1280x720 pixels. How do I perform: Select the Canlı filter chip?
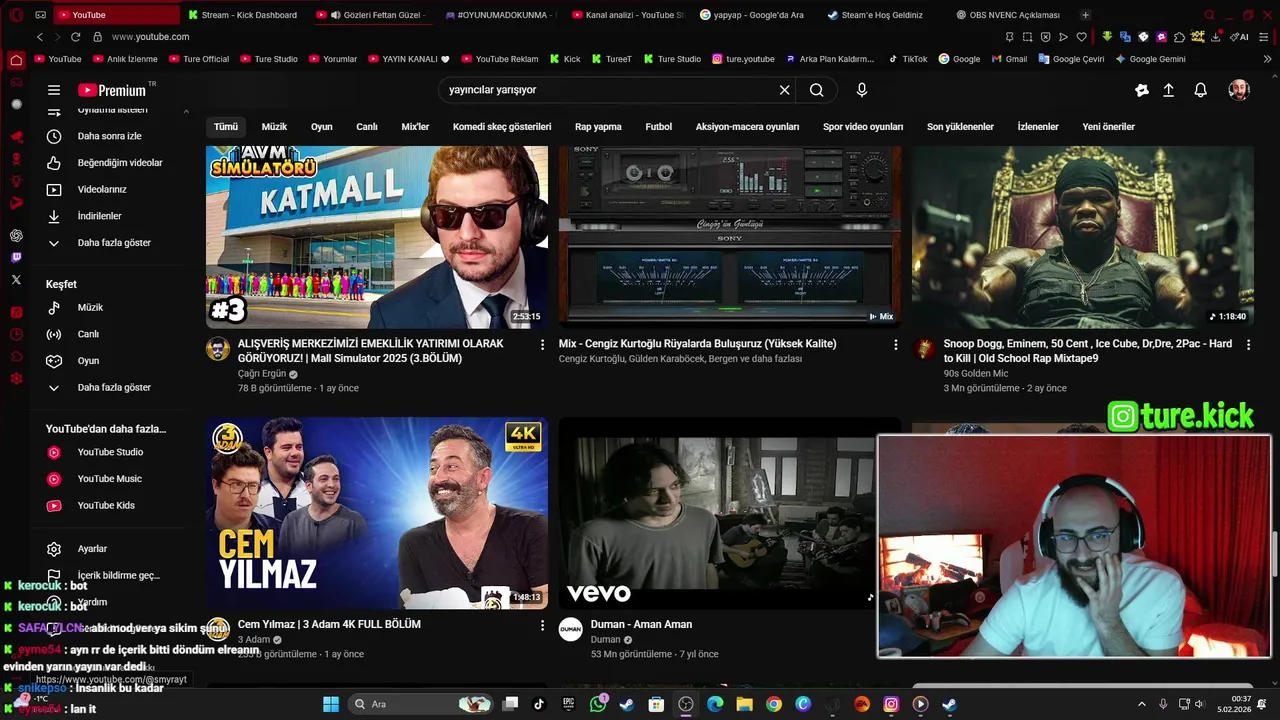click(367, 127)
